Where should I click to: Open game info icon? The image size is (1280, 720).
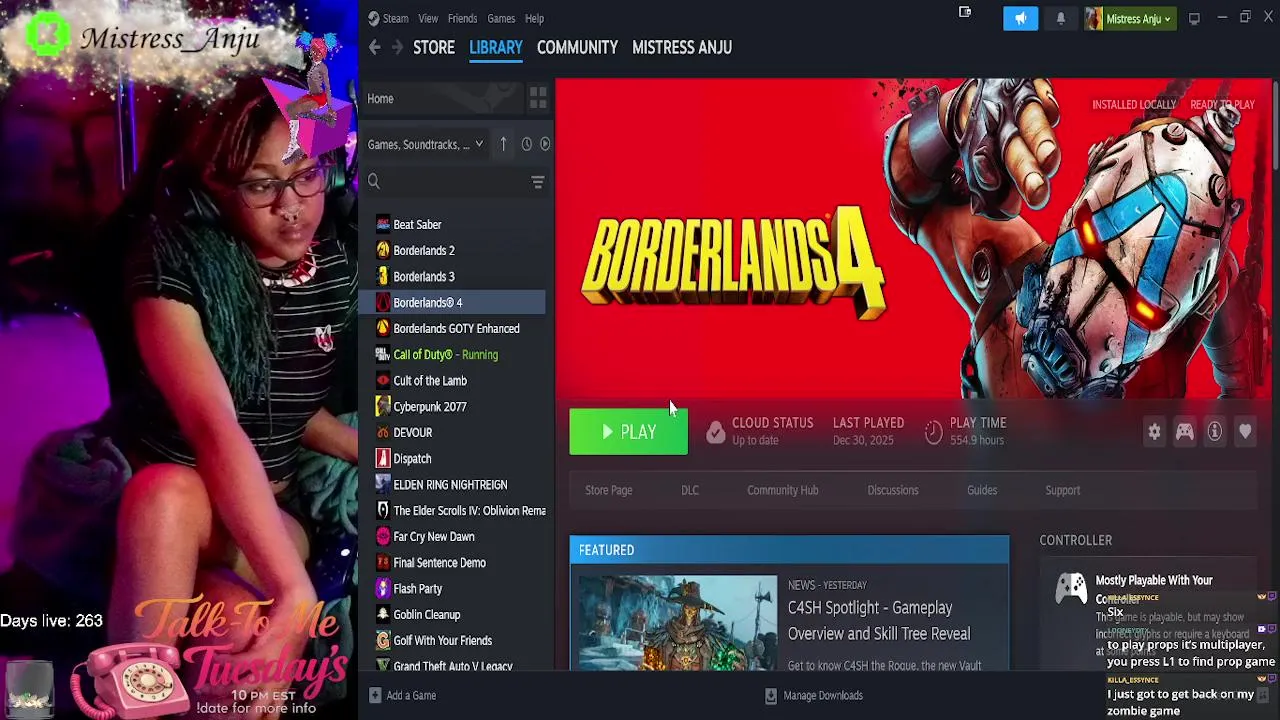1214,431
